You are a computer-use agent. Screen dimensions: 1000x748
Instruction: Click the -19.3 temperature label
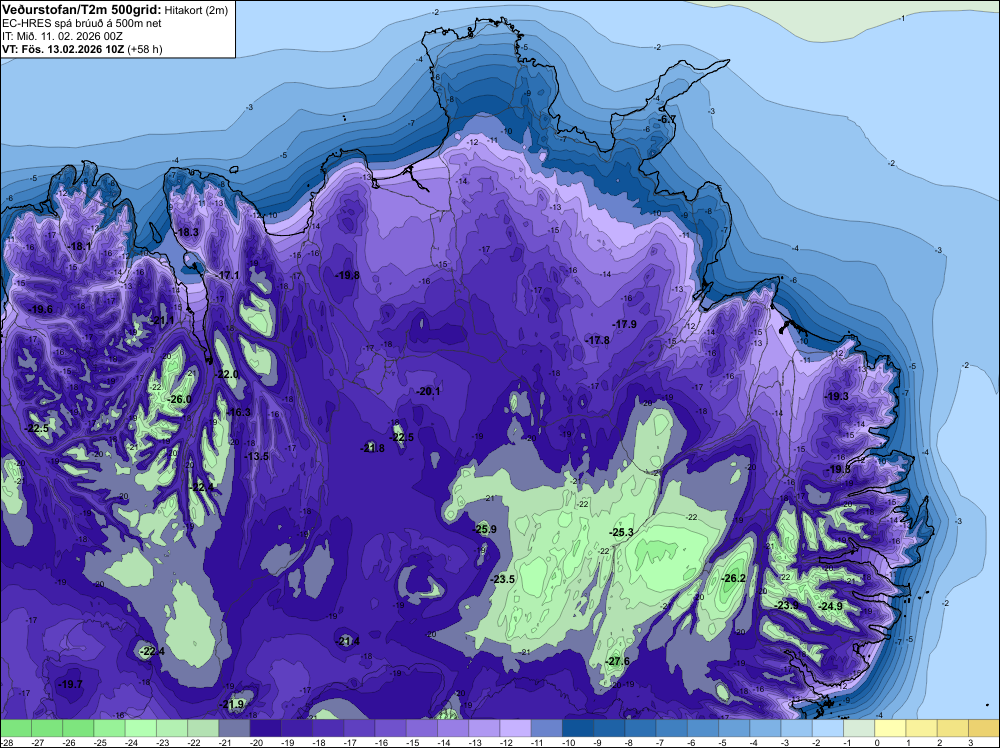click(837, 396)
